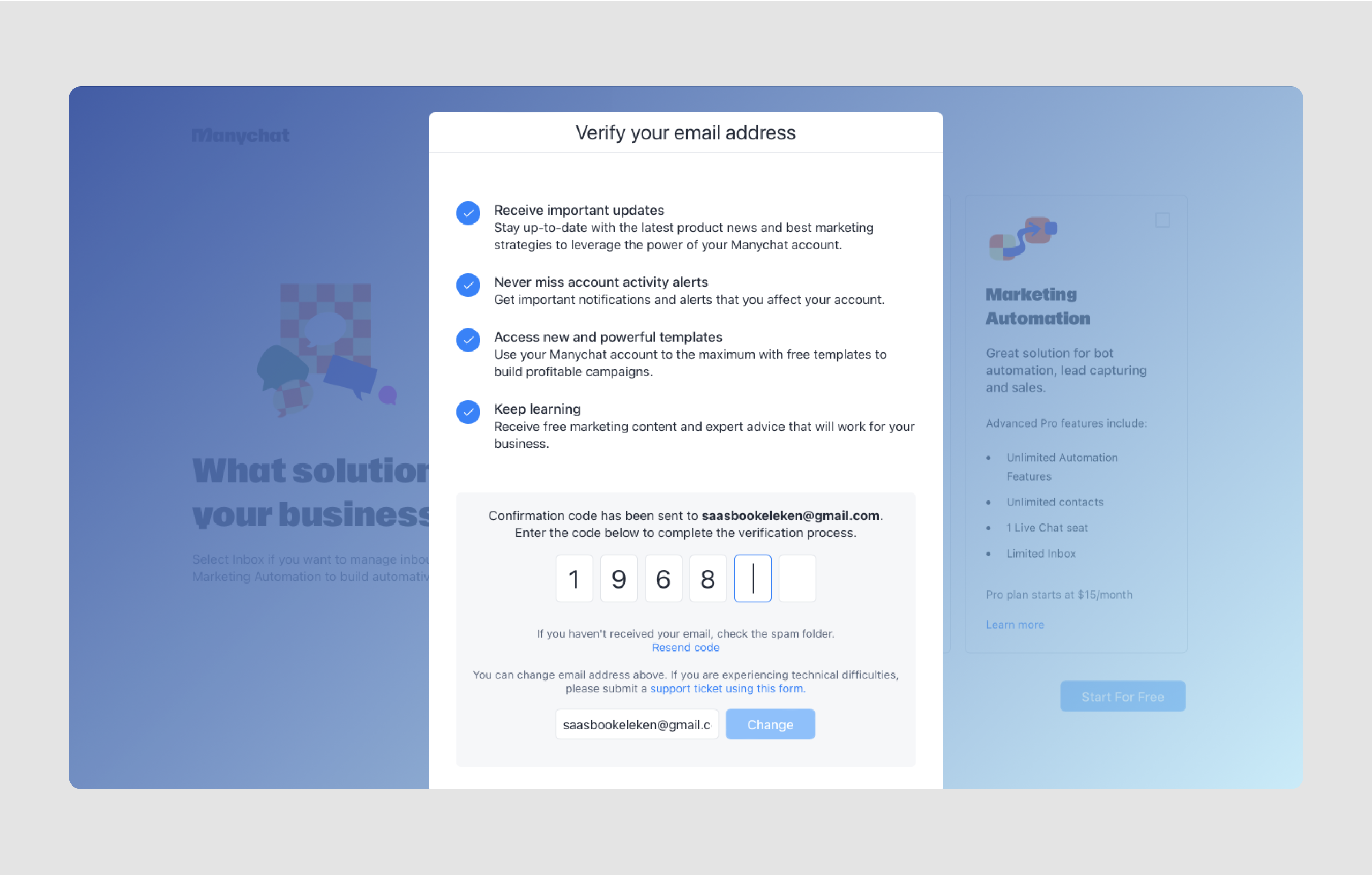Click the checkmark icon next to Never miss account activity alerts
Screen dimensions: 1372x875
pos(470,285)
